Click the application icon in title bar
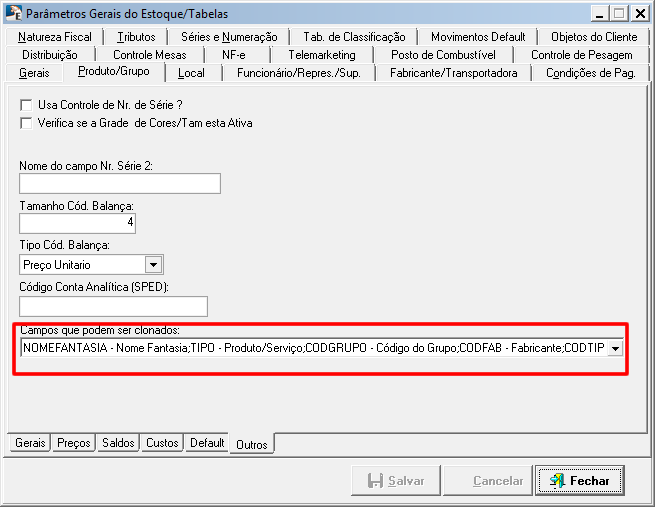 (x=13, y=13)
